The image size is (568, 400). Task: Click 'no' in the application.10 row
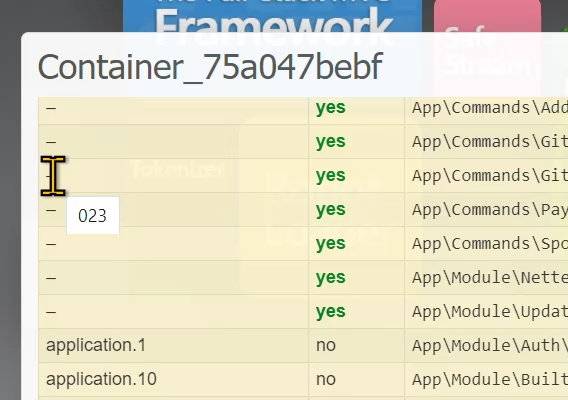pyautogui.click(x=326, y=379)
